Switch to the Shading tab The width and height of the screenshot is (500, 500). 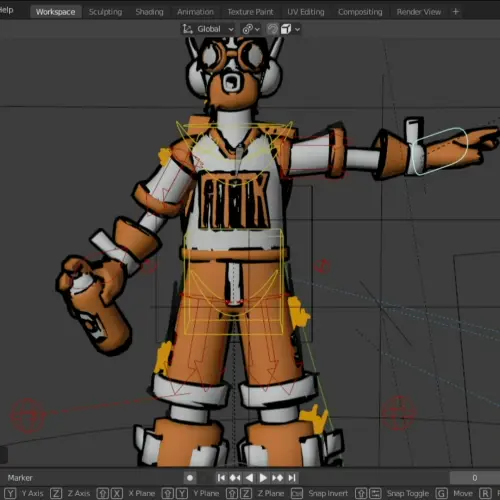[x=149, y=12]
